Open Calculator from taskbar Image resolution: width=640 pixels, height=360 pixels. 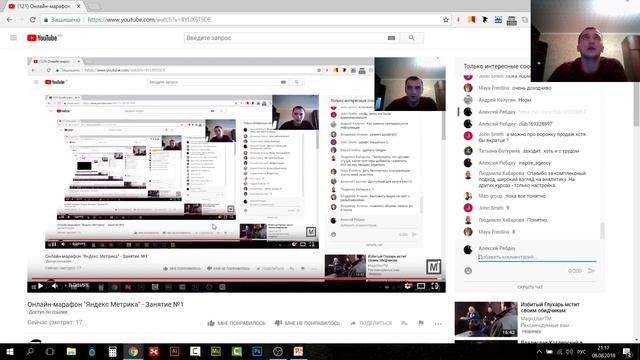coord(113,351)
